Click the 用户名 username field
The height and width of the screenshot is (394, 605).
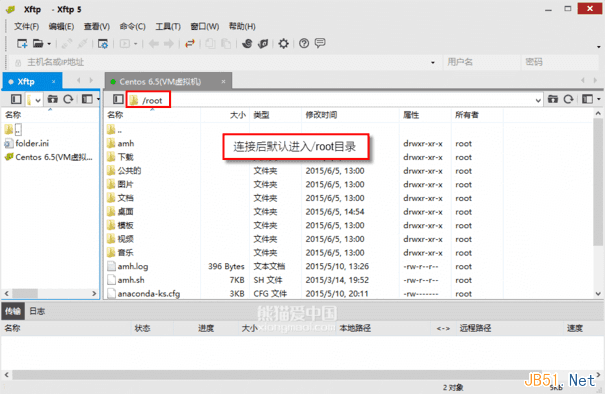click(481, 62)
